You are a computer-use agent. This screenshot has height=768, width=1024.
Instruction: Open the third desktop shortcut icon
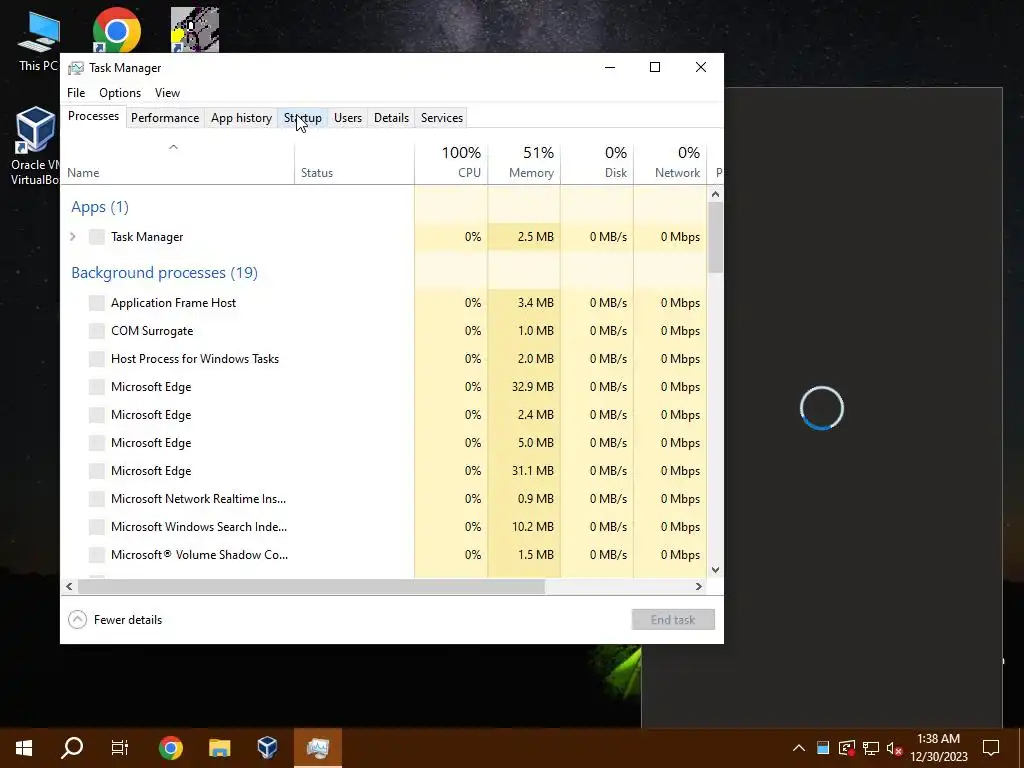click(x=195, y=30)
